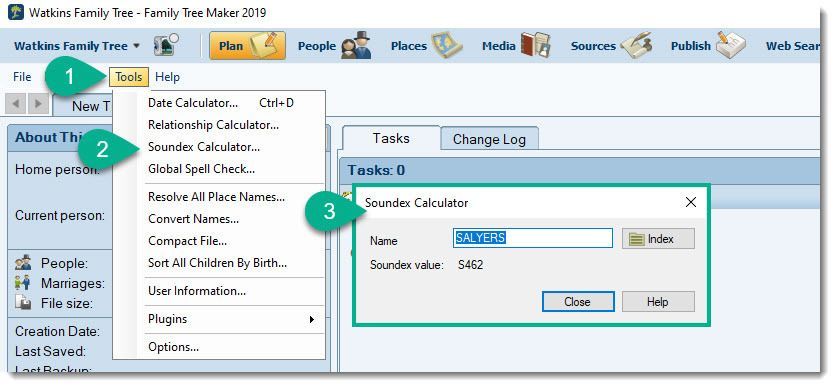Open the Sources workspace

point(611,46)
